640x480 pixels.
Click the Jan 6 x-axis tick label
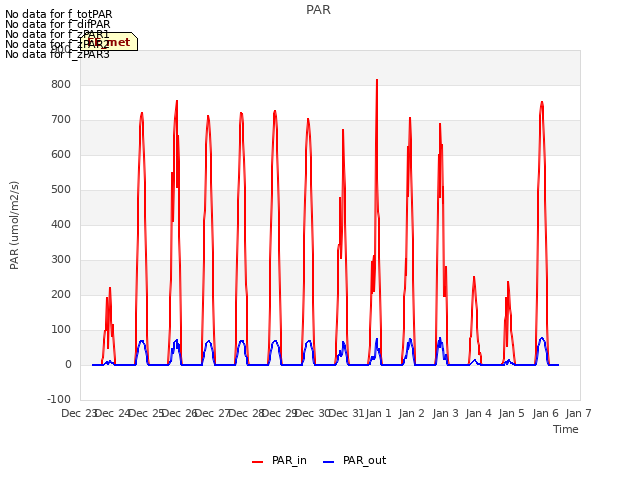(545, 413)
